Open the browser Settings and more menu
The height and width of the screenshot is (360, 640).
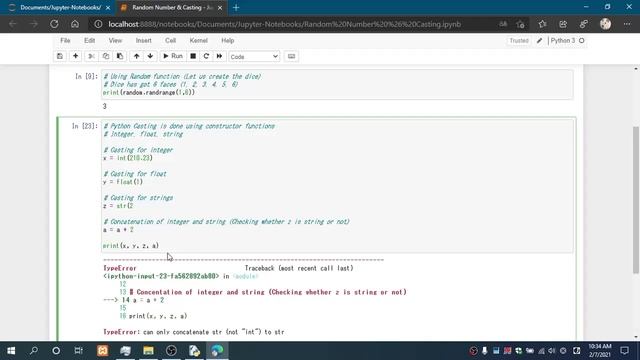pos(627,24)
